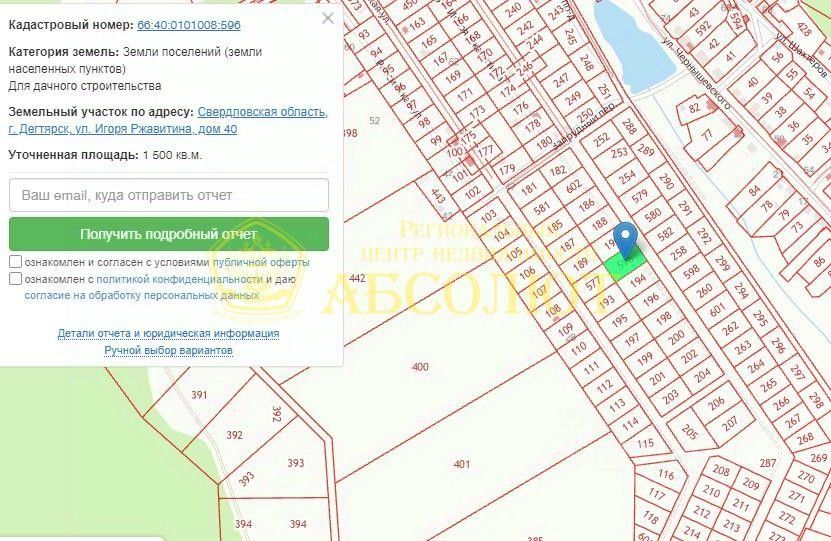This screenshot has height=541, width=831.
Task: Click the blue map location pin
Action: 625,238
